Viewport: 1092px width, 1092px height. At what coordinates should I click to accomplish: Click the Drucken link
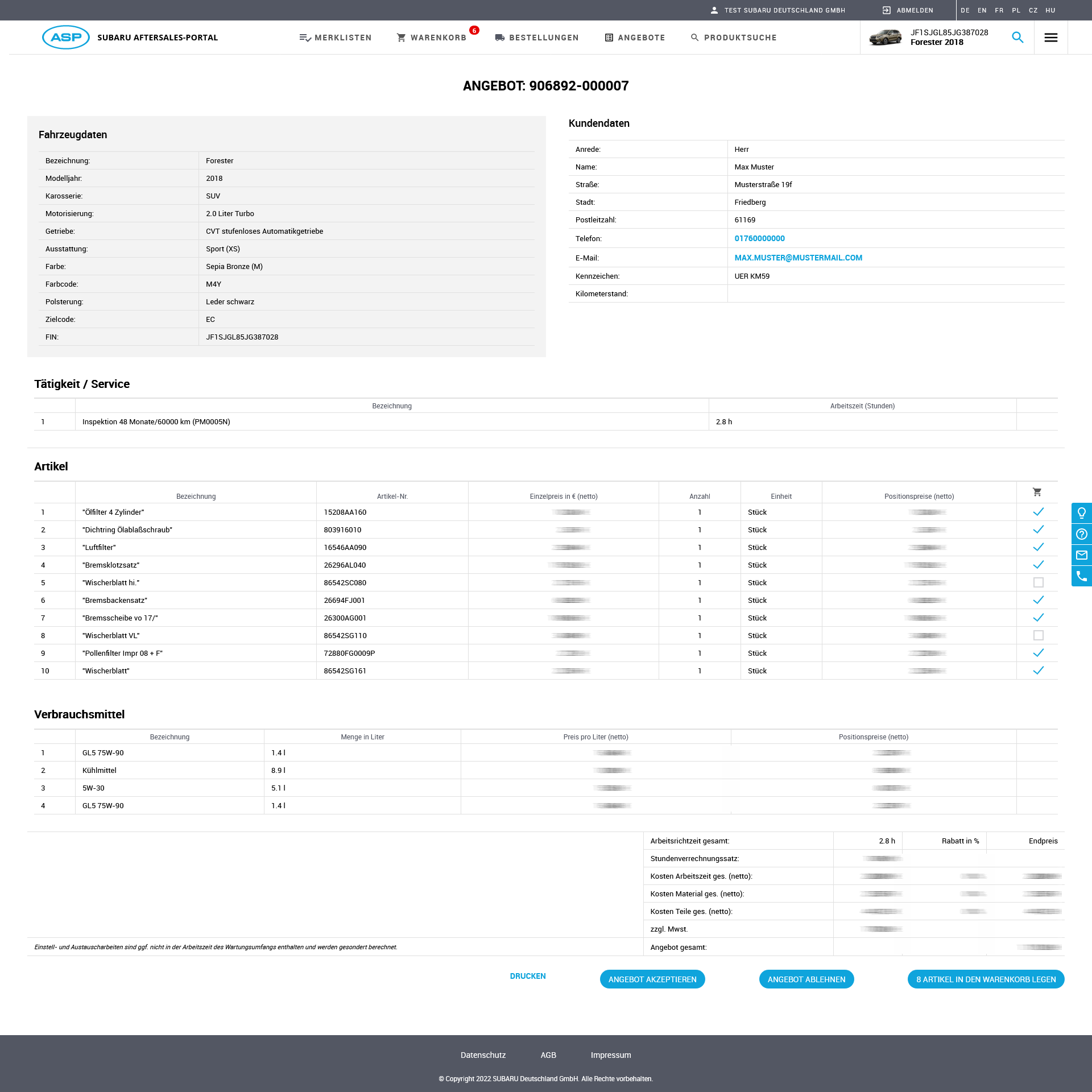pyautogui.click(x=527, y=976)
